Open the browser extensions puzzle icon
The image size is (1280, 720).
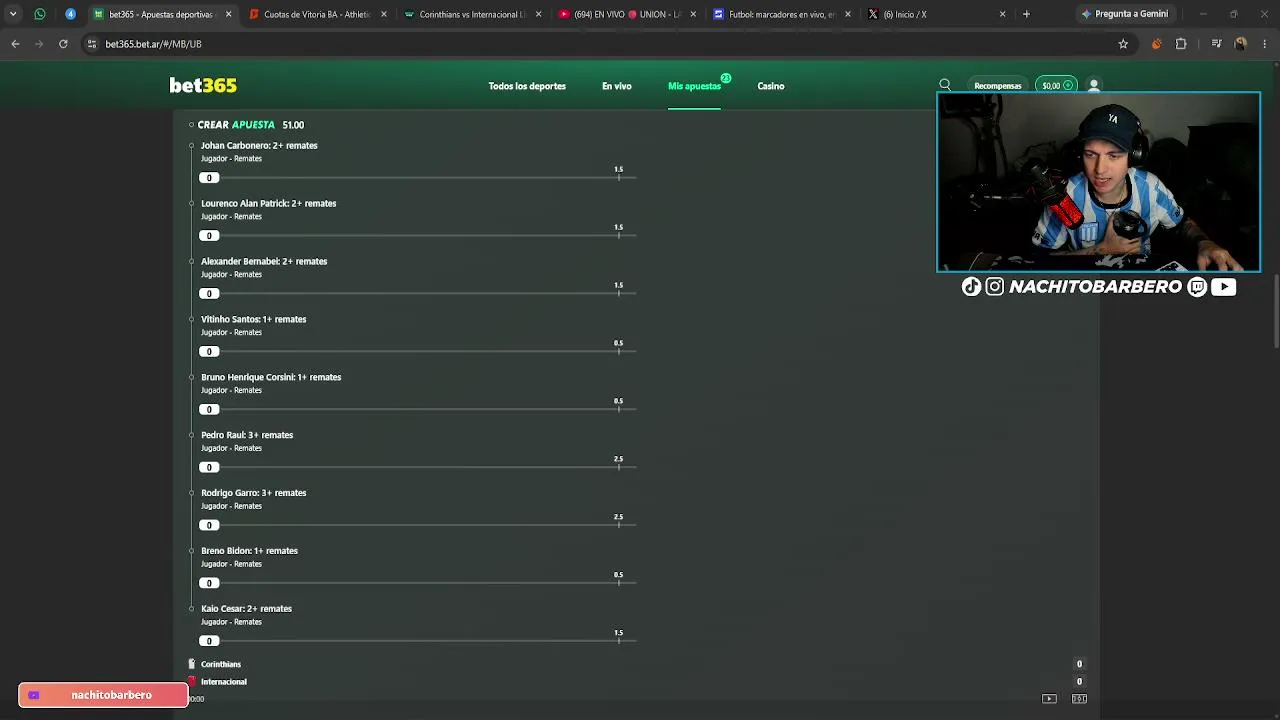(x=1181, y=44)
